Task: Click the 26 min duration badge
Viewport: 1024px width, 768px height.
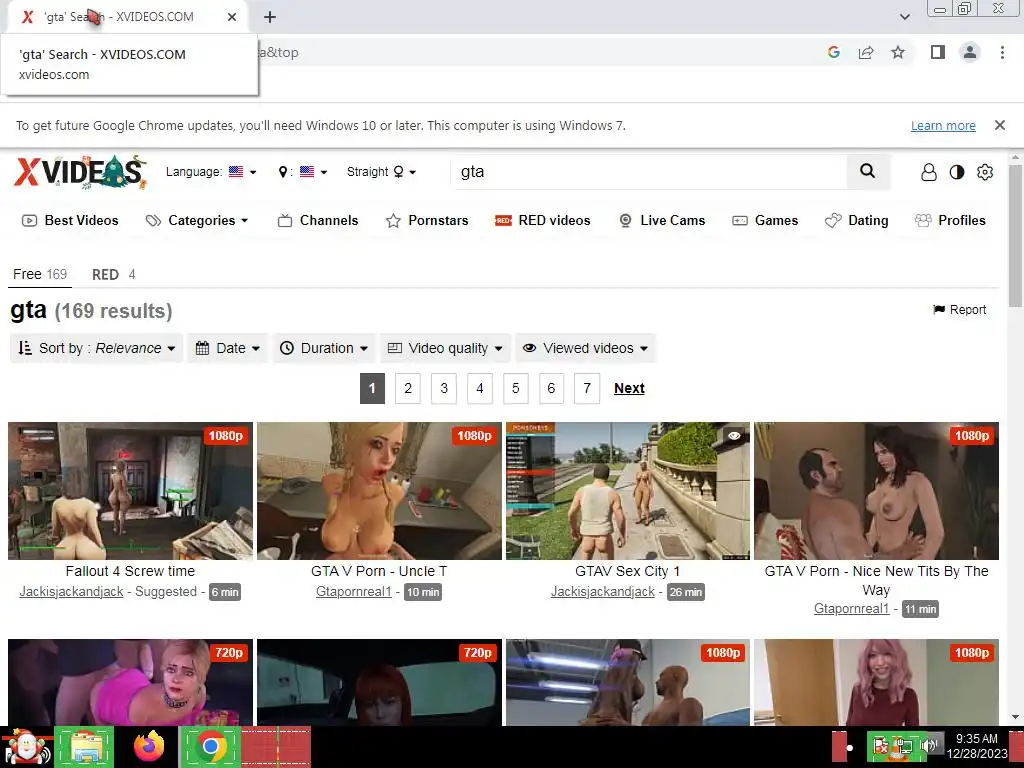Action: (685, 592)
